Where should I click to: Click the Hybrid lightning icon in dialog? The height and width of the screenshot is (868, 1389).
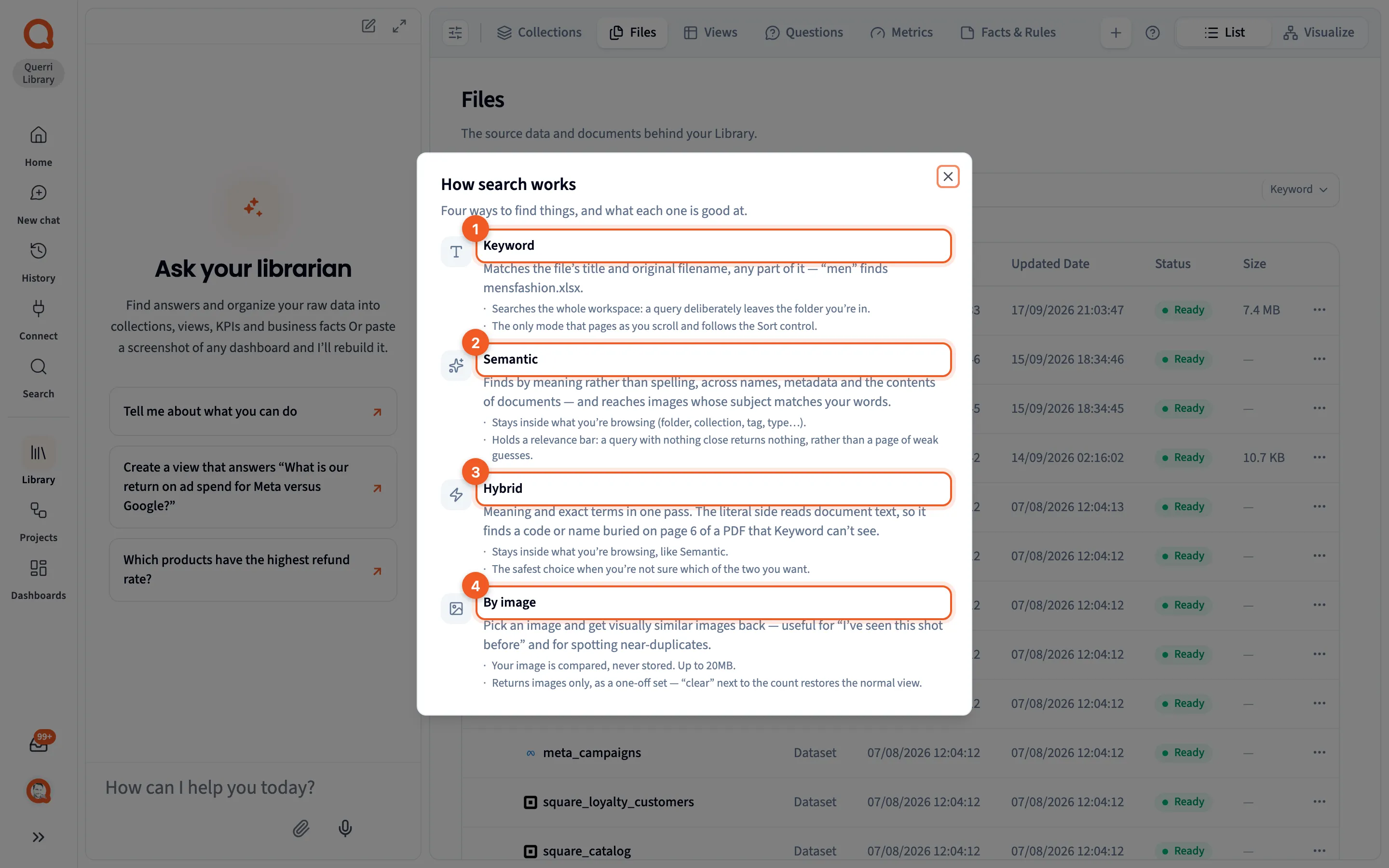click(456, 494)
